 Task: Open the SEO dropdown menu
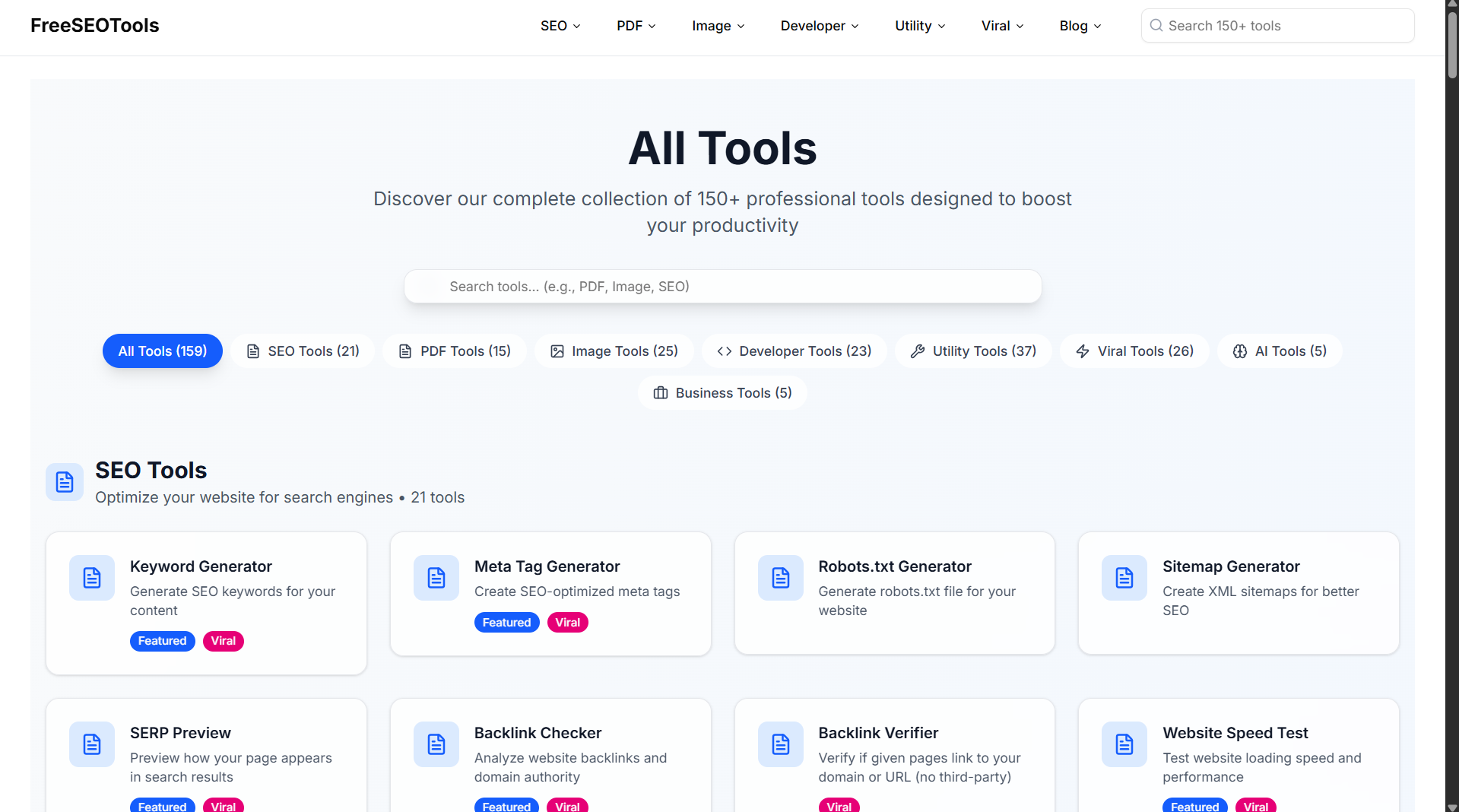point(560,25)
